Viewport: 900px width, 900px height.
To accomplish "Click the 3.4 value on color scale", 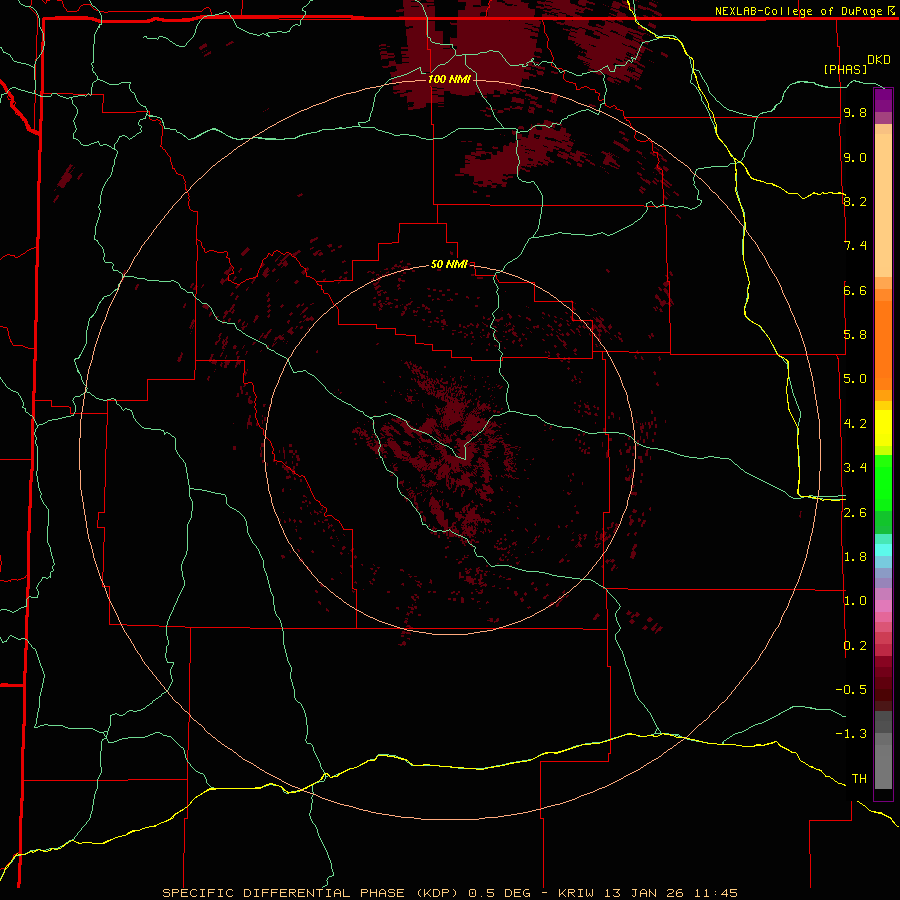I will (855, 468).
